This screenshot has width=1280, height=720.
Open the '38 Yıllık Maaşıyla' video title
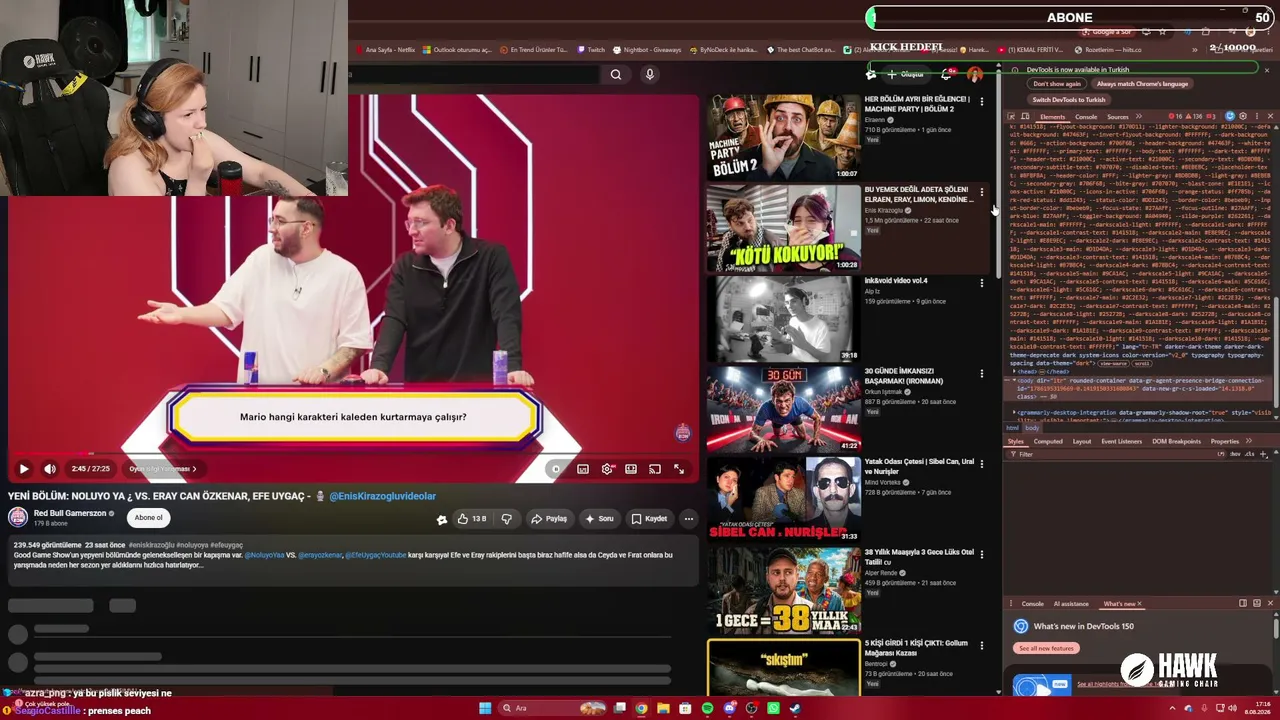(919, 557)
